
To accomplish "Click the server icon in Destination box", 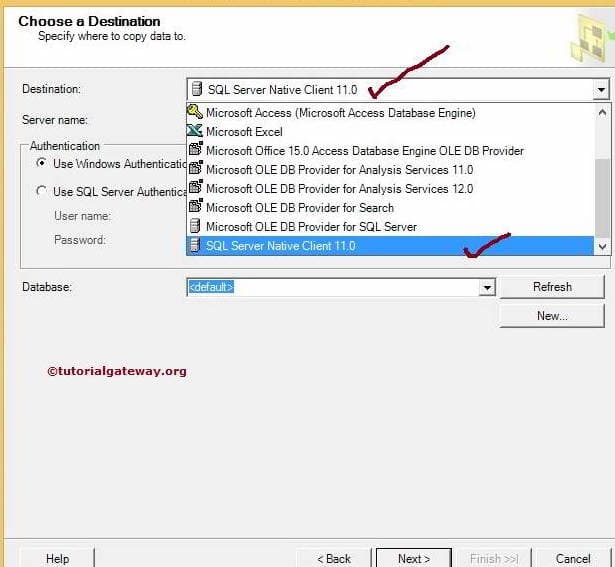I will (x=197, y=89).
